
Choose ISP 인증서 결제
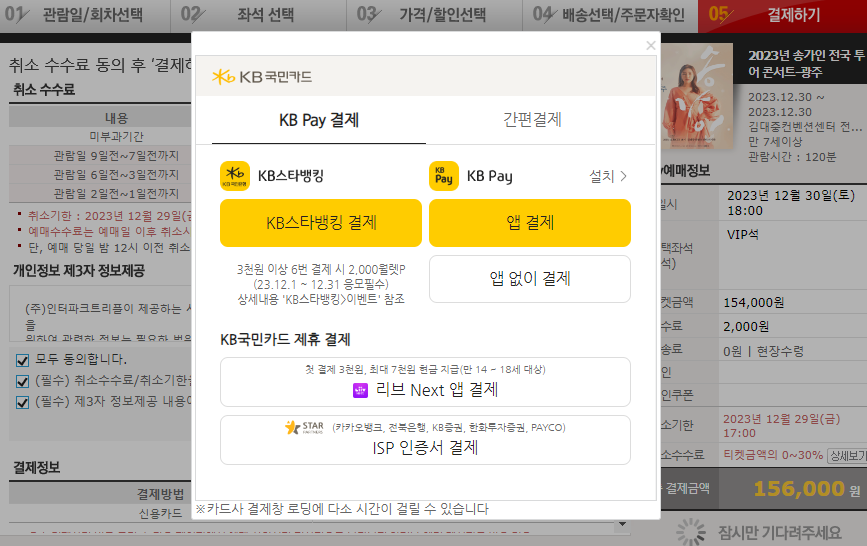[425, 440]
